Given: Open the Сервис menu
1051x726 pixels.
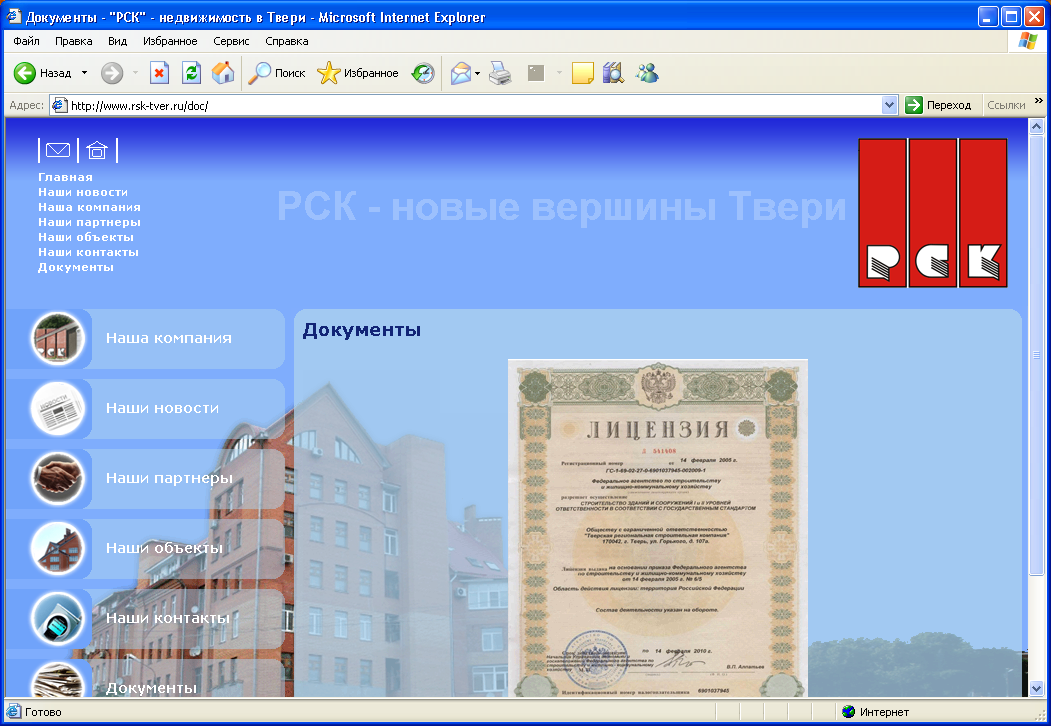Looking at the screenshot, I should [231, 41].
